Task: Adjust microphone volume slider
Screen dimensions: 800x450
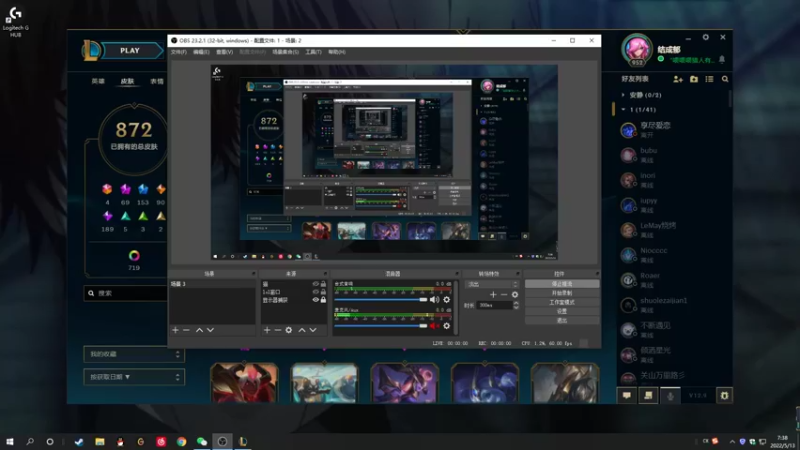Action: (381, 326)
